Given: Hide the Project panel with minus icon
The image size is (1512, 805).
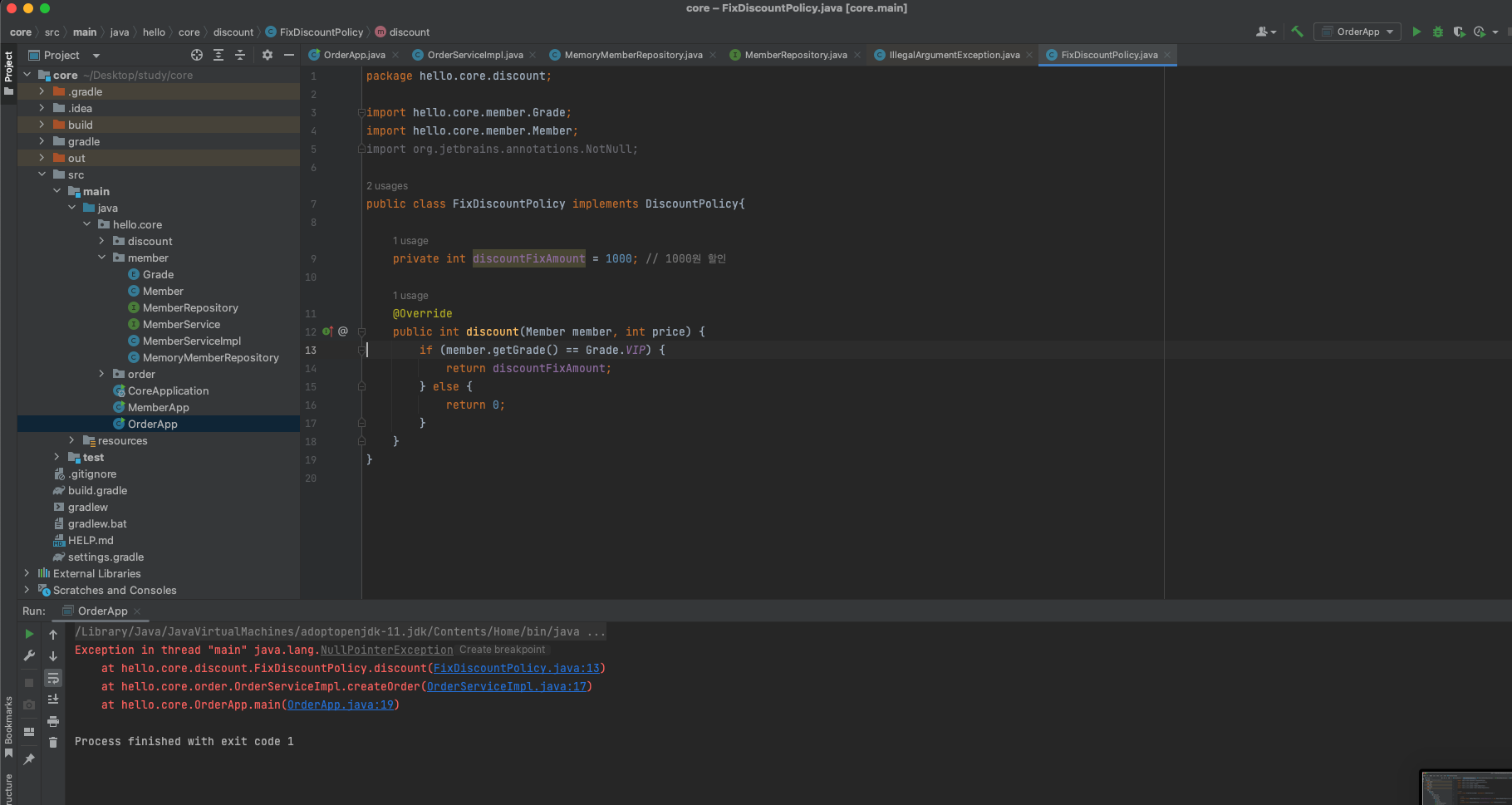Looking at the screenshot, I should point(289,55).
